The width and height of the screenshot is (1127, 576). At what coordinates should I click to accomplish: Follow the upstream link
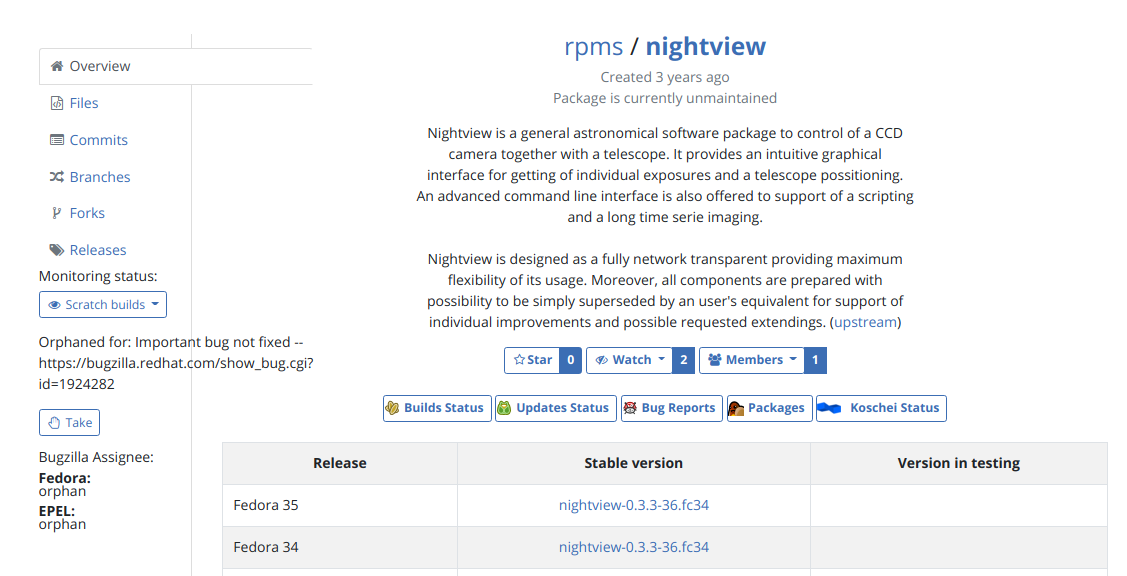click(865, 322)
